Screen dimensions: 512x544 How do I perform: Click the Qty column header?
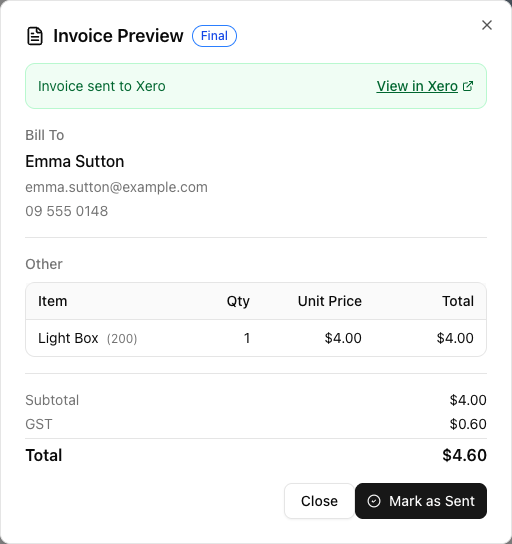click(x=238, y=301)
